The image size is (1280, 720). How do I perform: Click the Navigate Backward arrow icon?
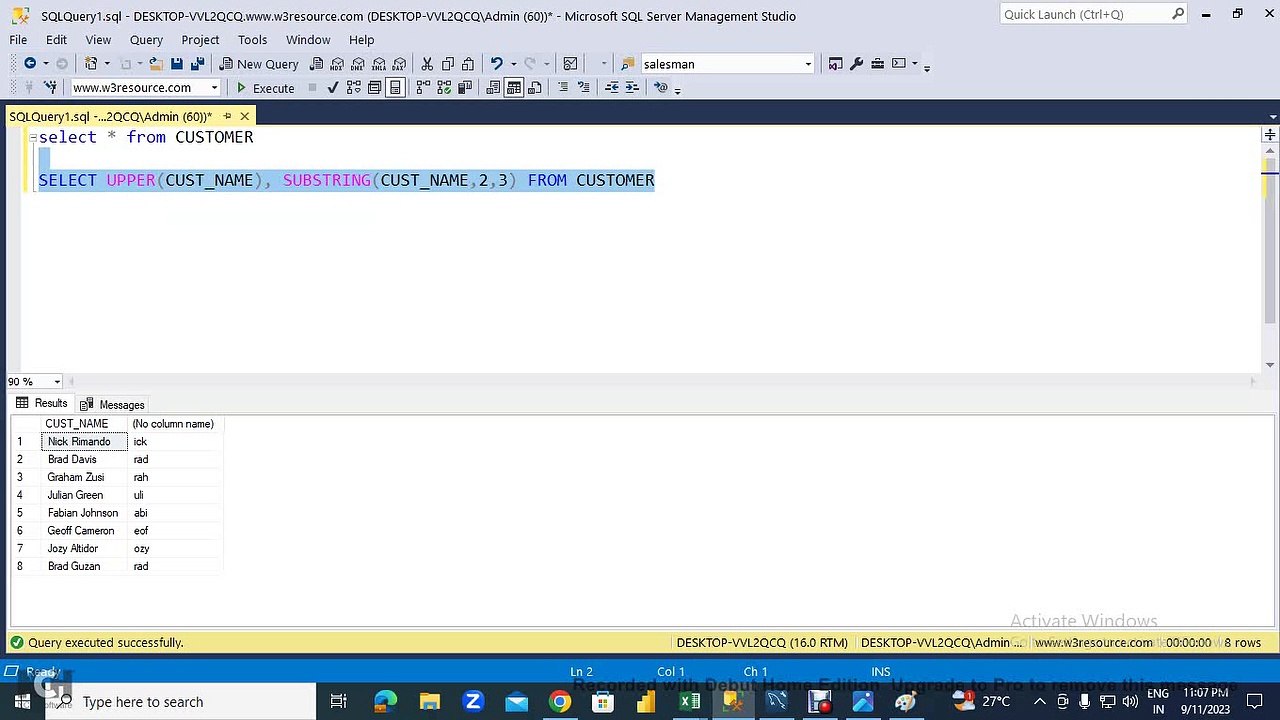pos(30,64)
